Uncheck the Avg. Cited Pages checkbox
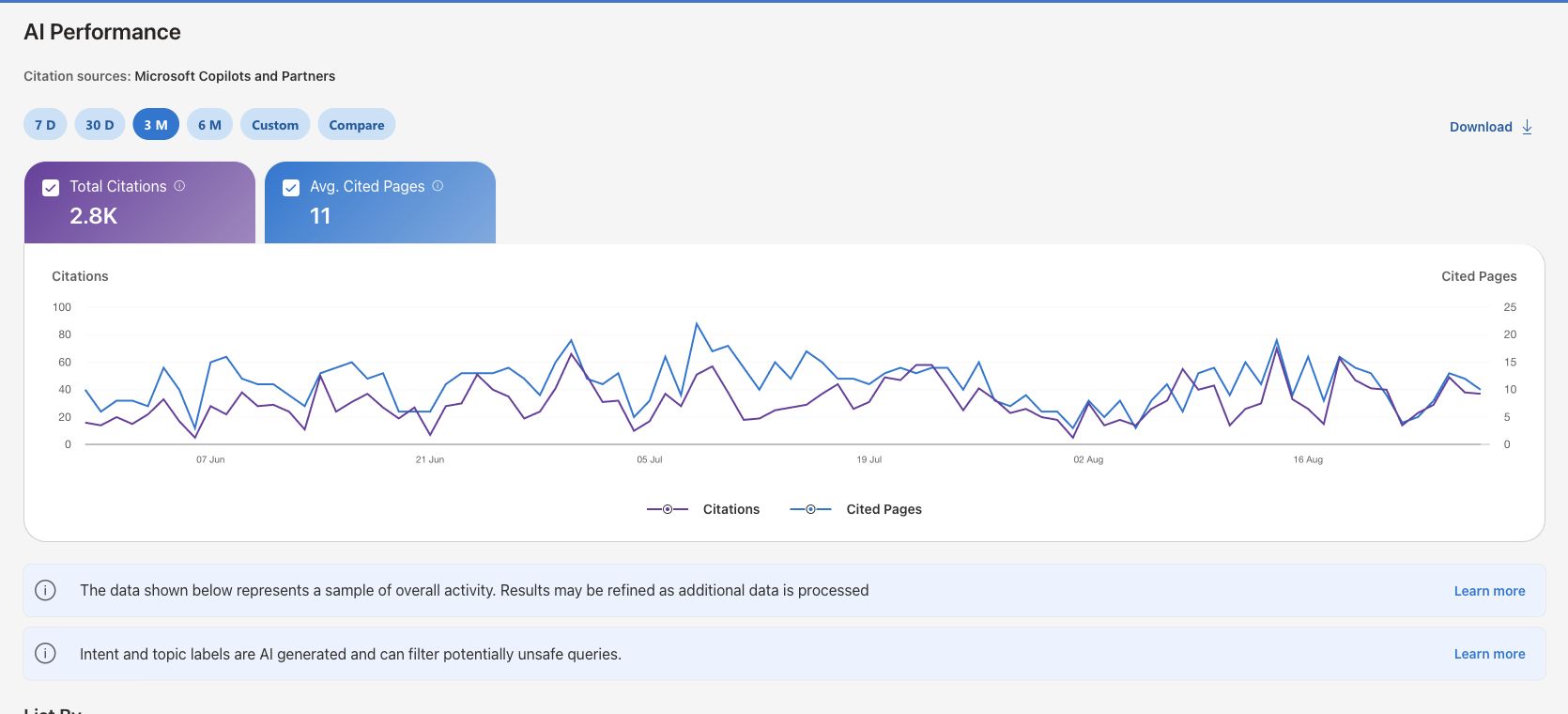This screenshot has height=714, width=1568. click(x=291, y=188)
